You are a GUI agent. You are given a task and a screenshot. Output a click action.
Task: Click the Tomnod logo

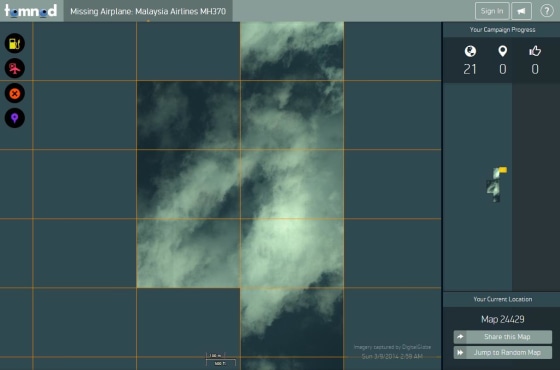click(31, 11)
